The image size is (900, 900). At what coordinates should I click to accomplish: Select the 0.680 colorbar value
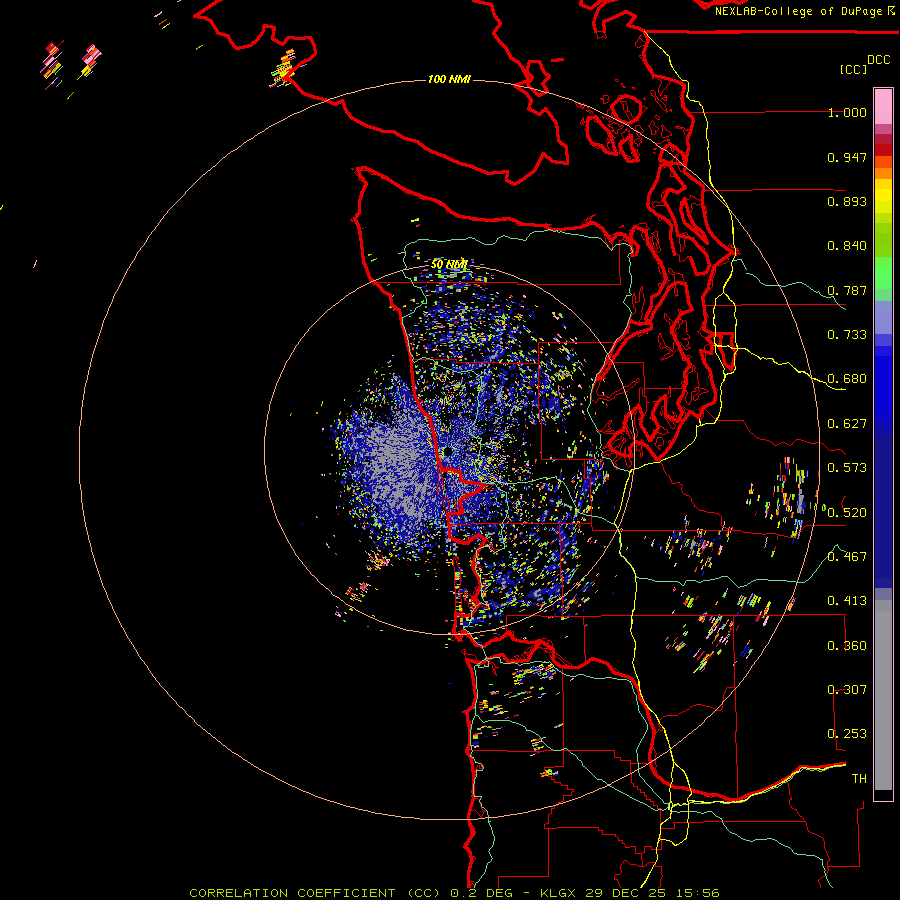point(847,379)
